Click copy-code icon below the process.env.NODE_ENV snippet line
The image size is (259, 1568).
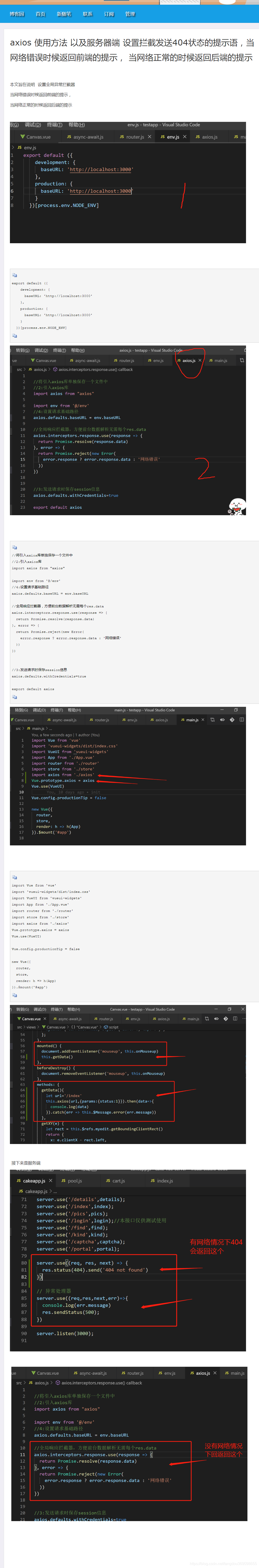click(15, 335)
